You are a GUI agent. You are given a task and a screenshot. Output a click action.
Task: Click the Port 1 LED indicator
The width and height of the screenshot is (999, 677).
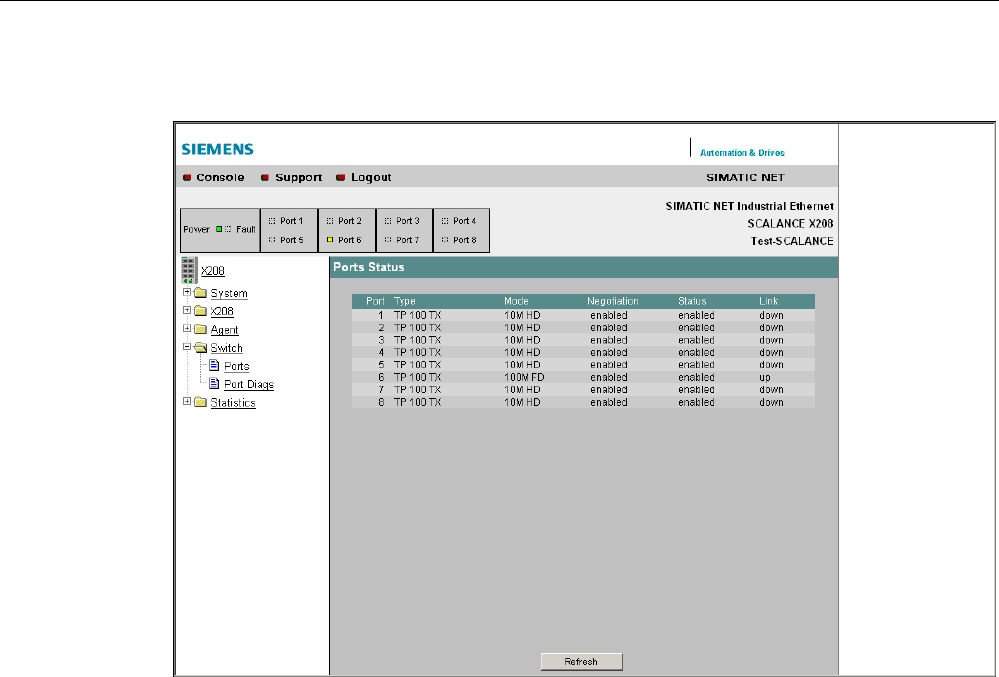tap(272, 221)
